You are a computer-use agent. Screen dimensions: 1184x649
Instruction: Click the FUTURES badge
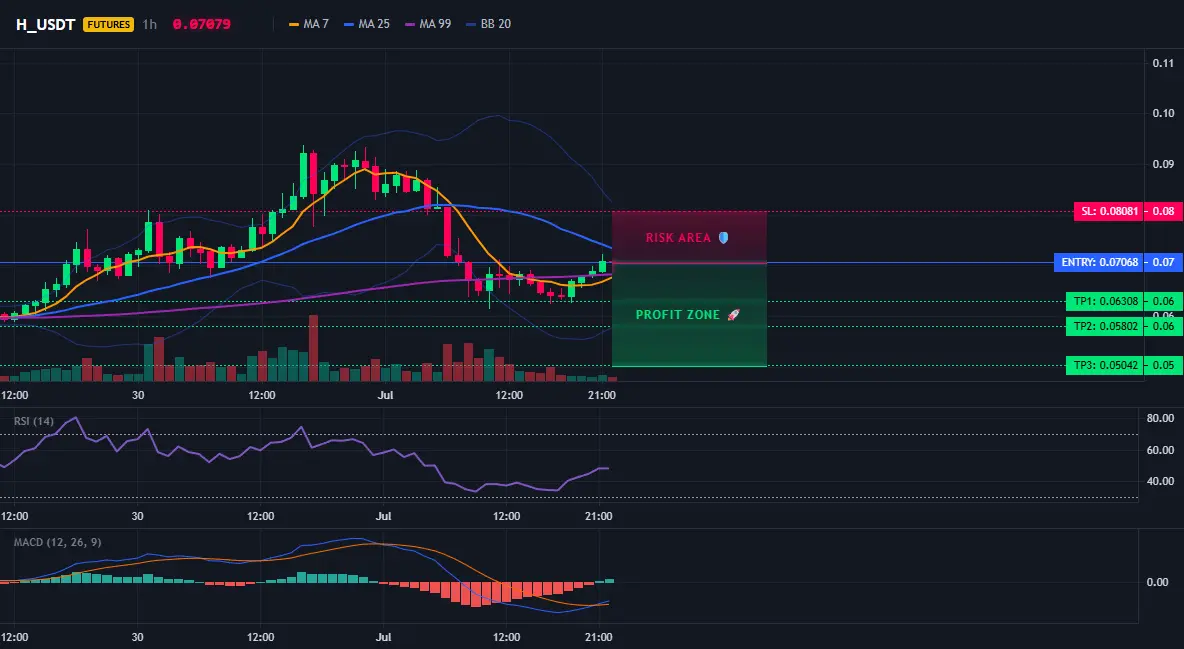109,24
